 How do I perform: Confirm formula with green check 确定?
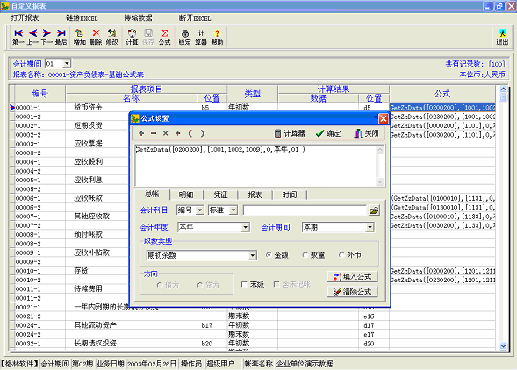[328, 134]
